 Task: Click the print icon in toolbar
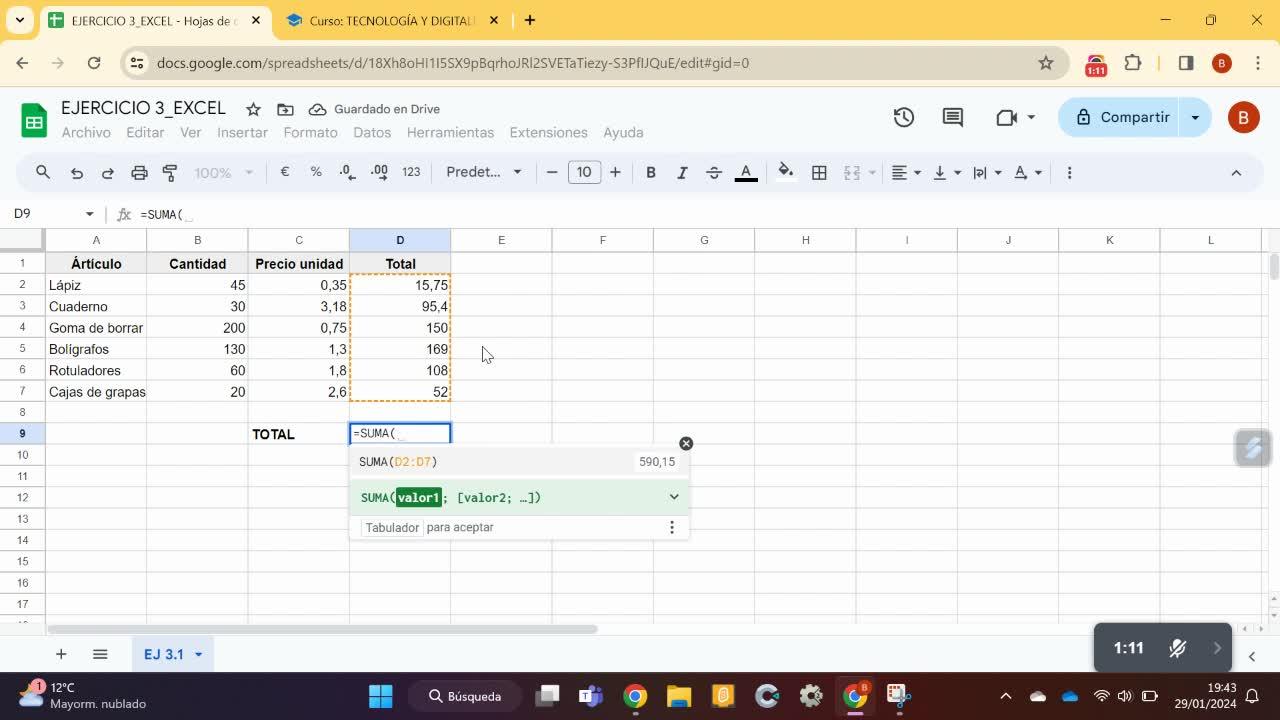(x=139, y=173)
